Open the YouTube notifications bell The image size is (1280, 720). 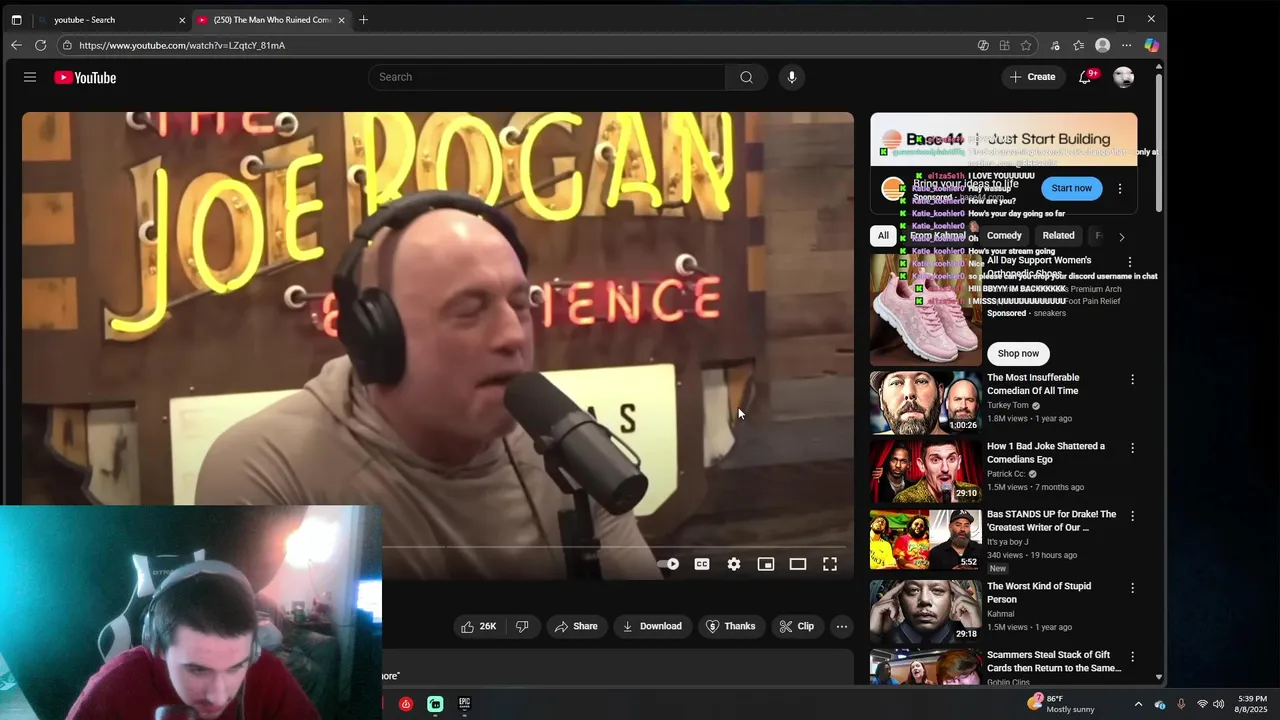(1085, 77)
